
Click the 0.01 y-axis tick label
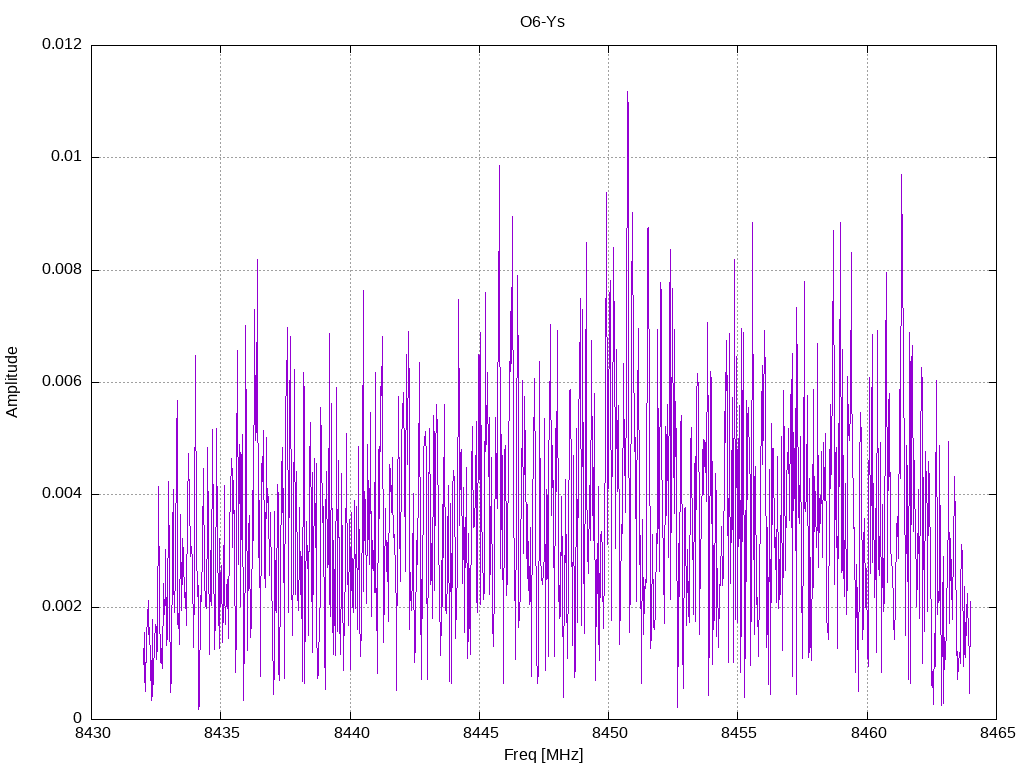pos(67,156)
